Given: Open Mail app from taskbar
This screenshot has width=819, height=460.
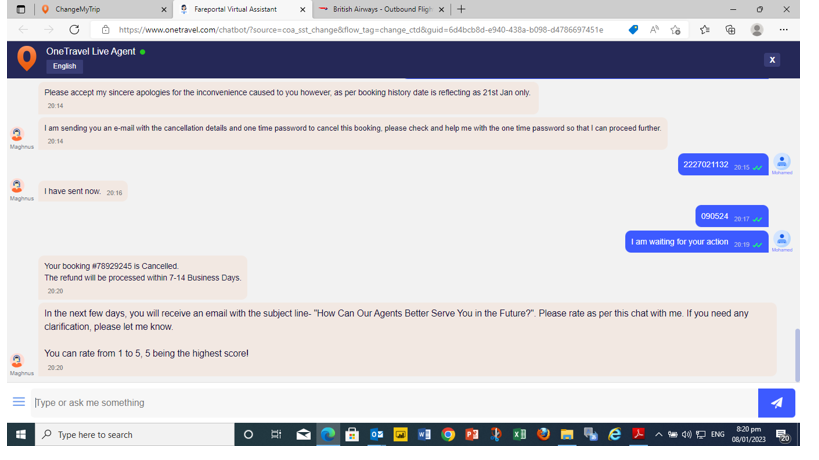Looking at the screenshot, I should (303, 434).
